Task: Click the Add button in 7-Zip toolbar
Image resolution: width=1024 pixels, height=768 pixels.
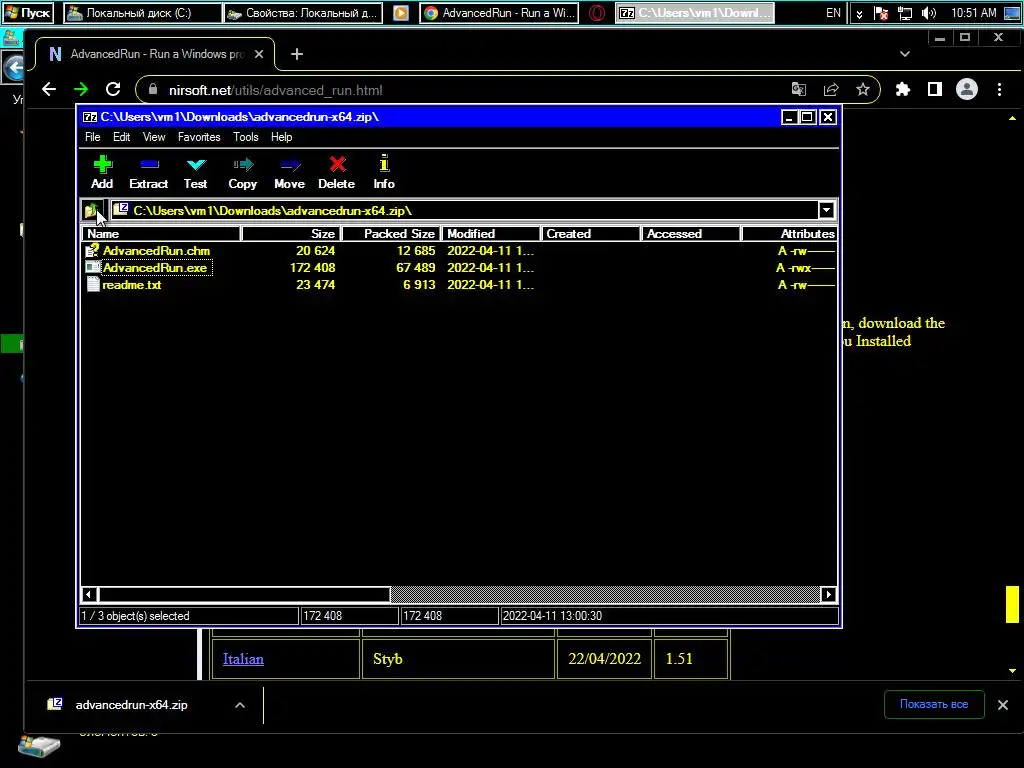Action: tap(102, 173)
